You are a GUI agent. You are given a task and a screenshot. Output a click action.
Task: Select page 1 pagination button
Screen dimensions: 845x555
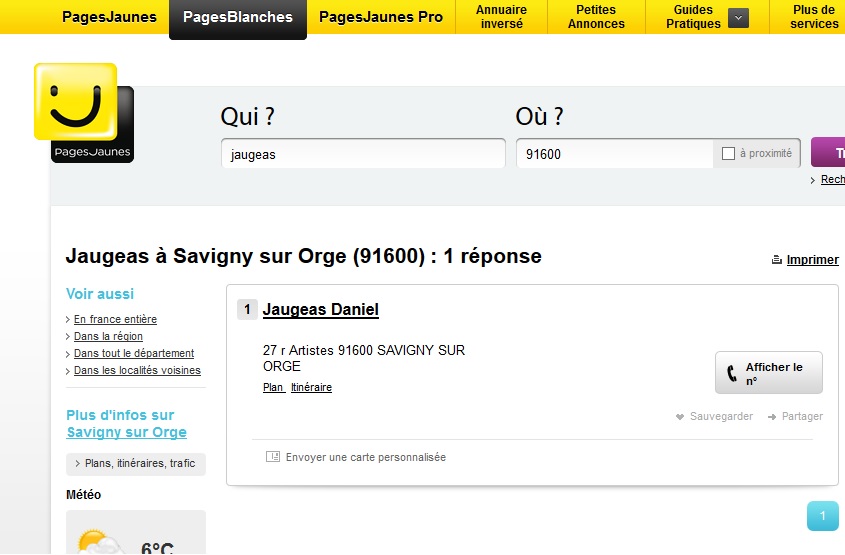click(x=822, y=516)
